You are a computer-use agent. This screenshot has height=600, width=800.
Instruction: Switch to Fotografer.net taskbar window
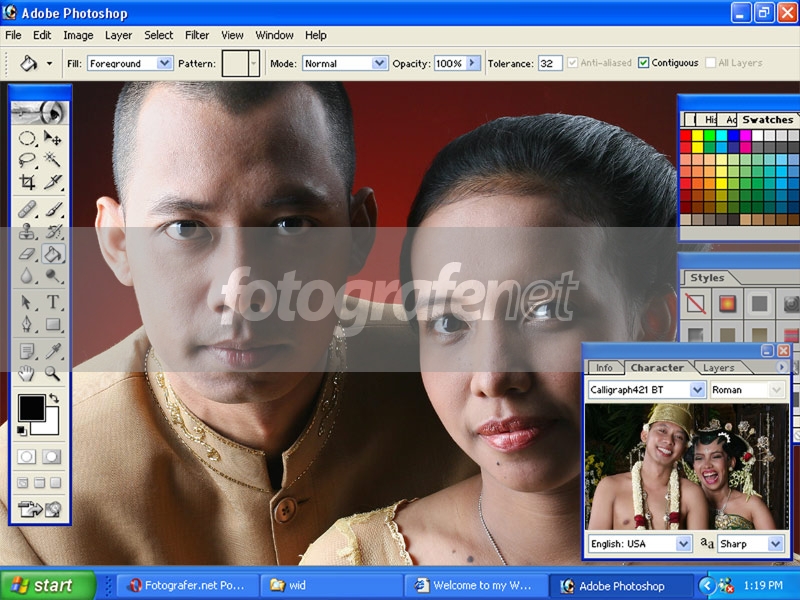(187, 586)
